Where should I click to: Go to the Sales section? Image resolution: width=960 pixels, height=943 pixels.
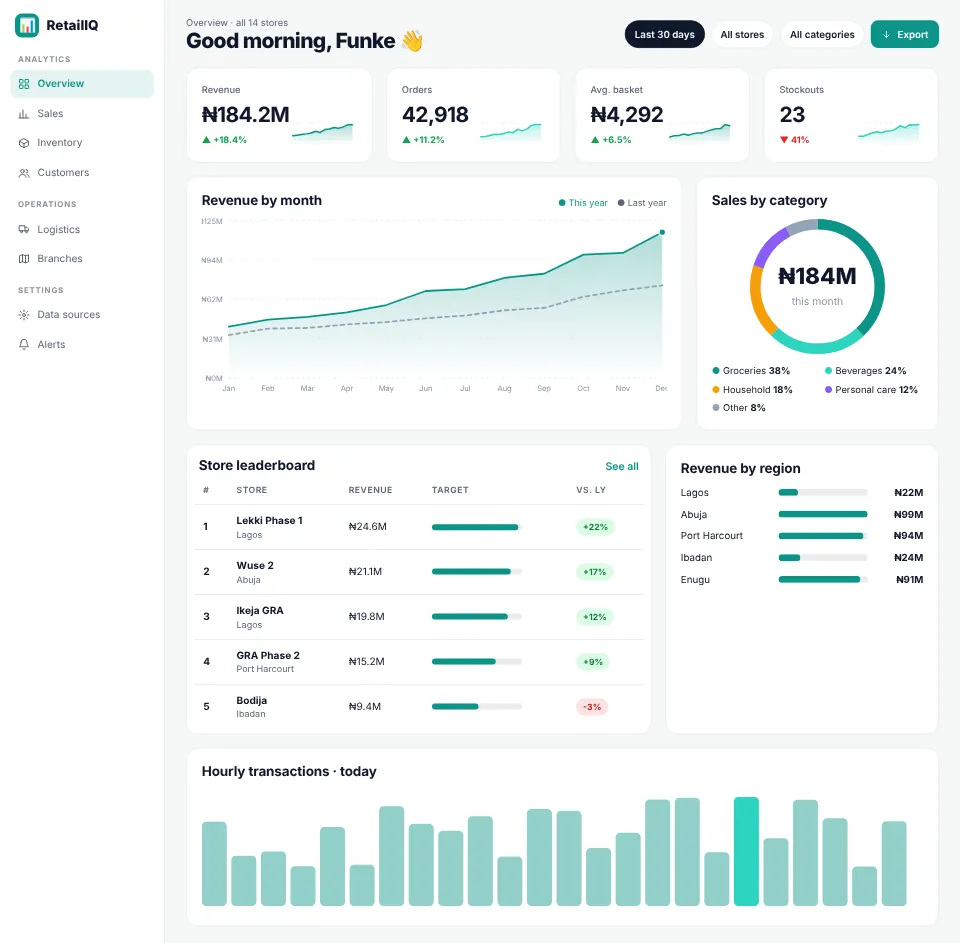(x=82, y=114)
